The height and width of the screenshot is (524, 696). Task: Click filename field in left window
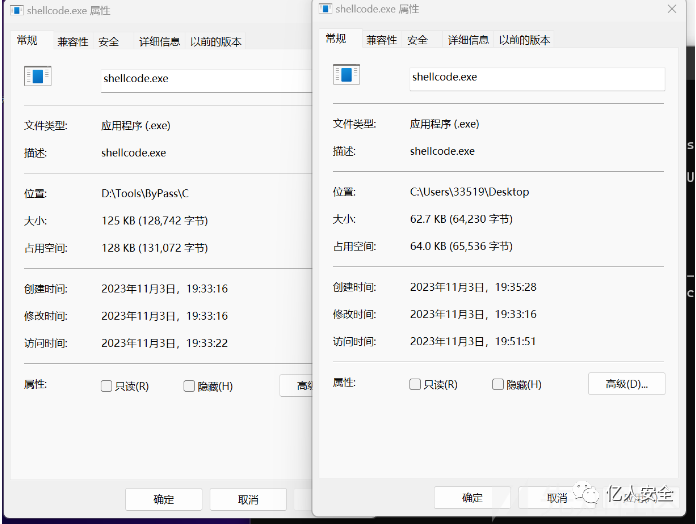pyautogui.click(x=207, y=80)
